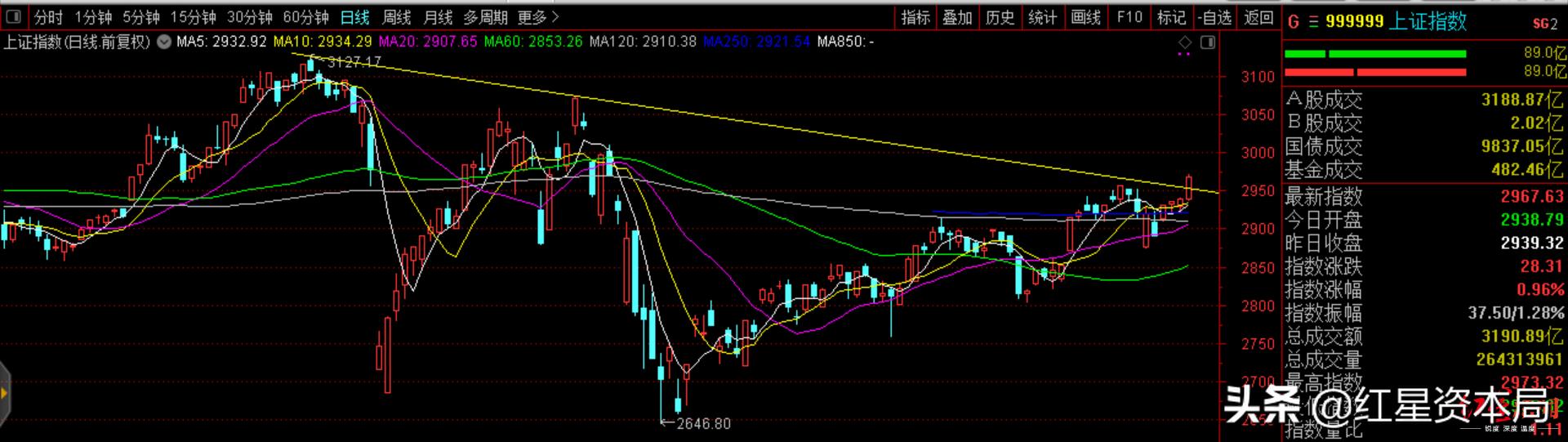The image size is (1568, 442).
Task: Click the MA10: 2934.29 label
Action: click(x=323, y=42)
